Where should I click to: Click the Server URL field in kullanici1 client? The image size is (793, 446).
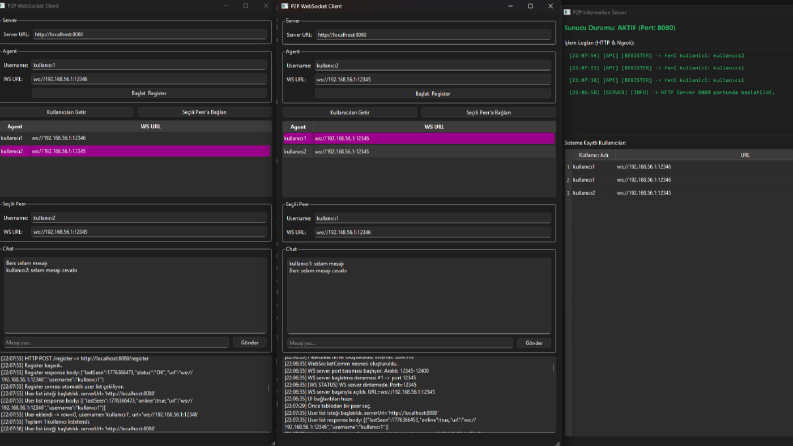coord(150,34)
